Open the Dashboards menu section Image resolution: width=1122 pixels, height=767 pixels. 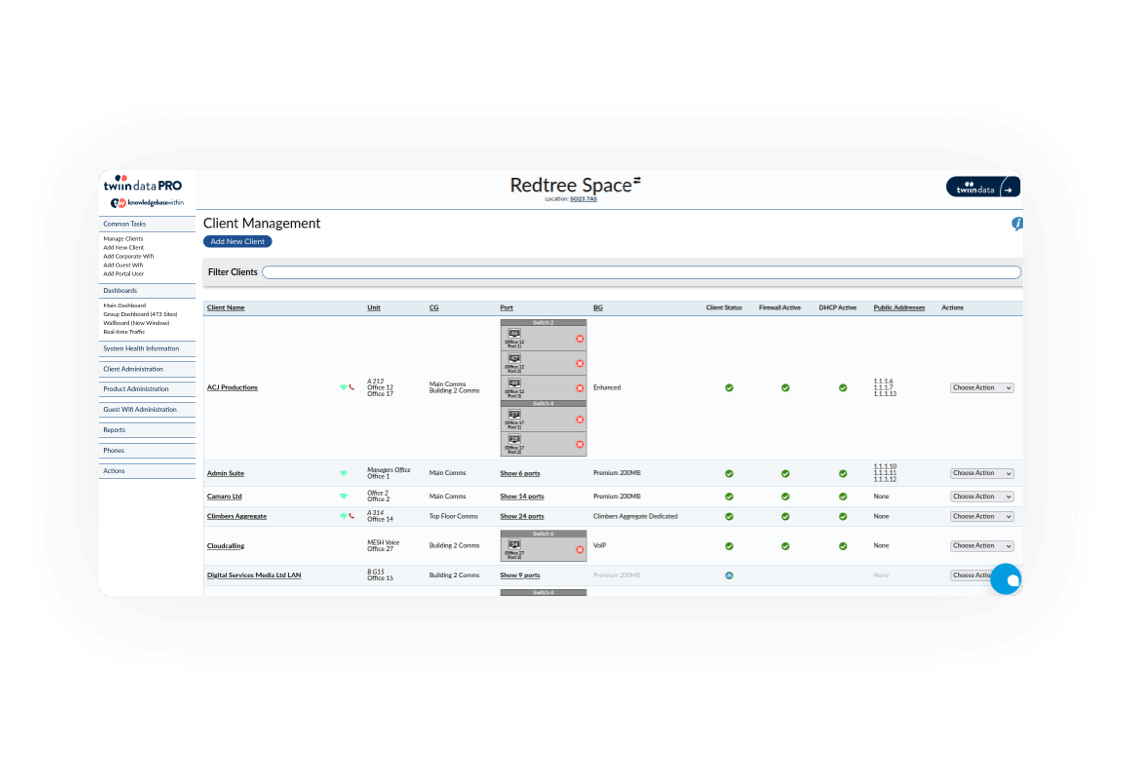147,290
